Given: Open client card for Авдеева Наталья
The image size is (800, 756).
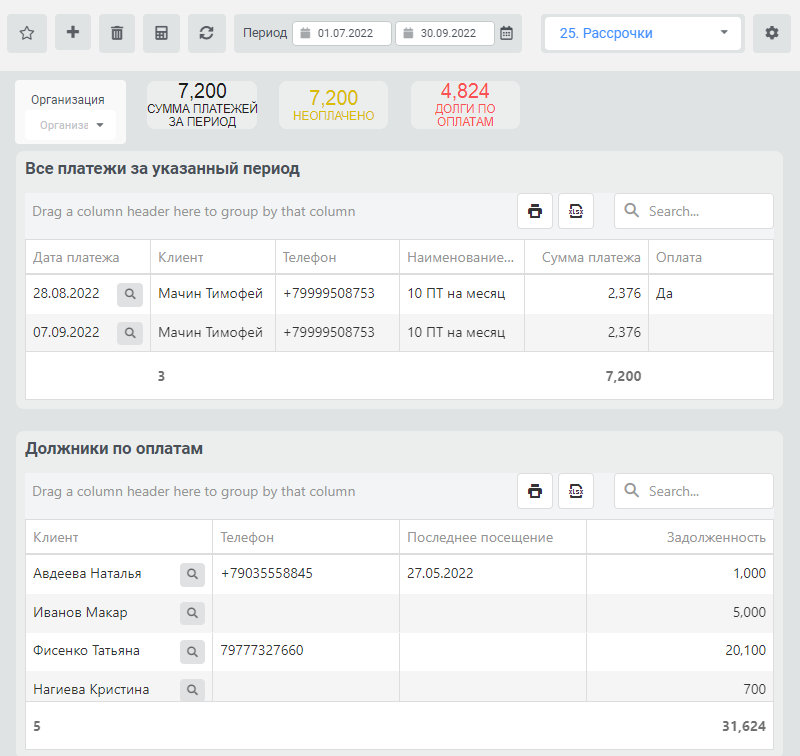Looking at the screenshot, I should [x=192, y=574].
